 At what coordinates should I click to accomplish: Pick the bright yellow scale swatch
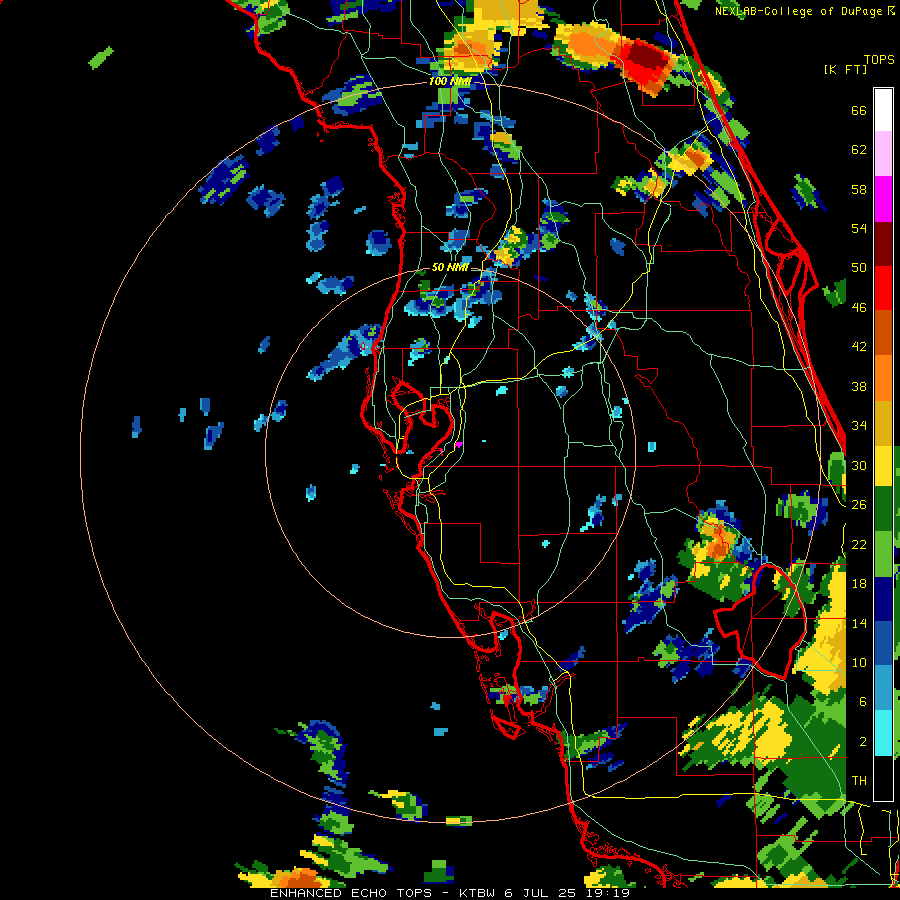[x=883, y=465]
